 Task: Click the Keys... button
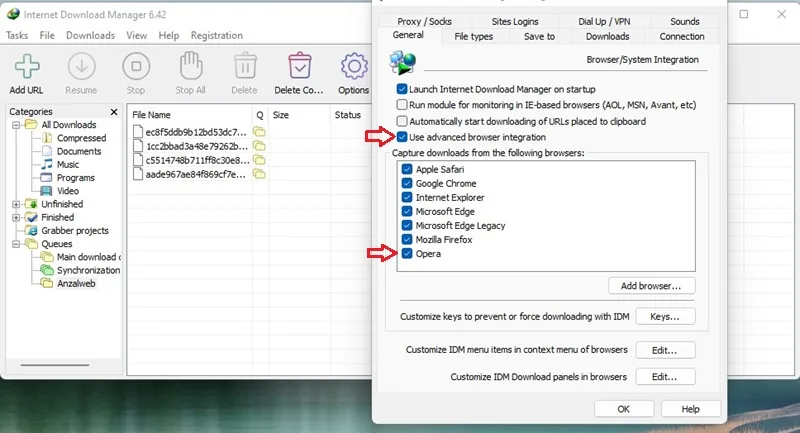pos(665,316)
